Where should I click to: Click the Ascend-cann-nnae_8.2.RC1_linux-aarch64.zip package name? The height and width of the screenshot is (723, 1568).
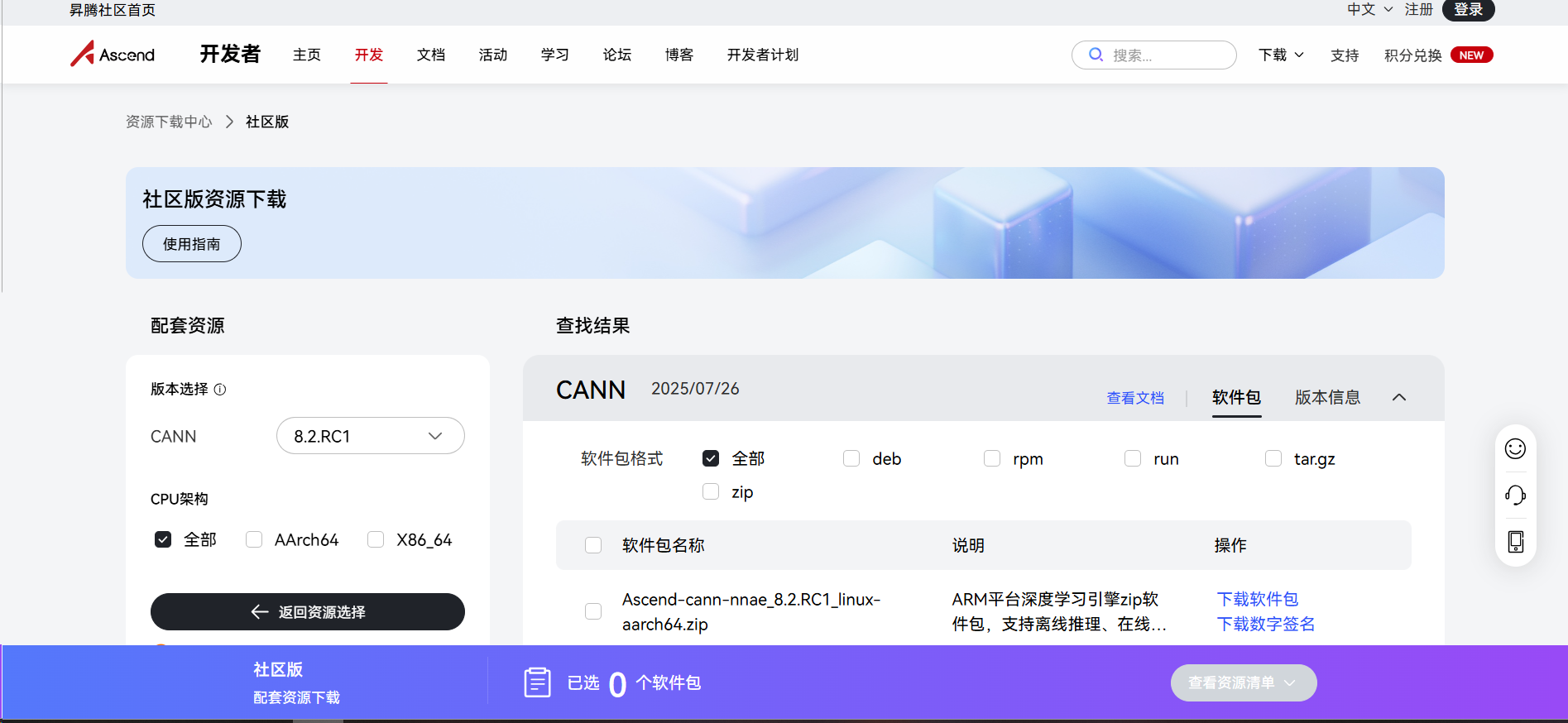tap(751, 611)
